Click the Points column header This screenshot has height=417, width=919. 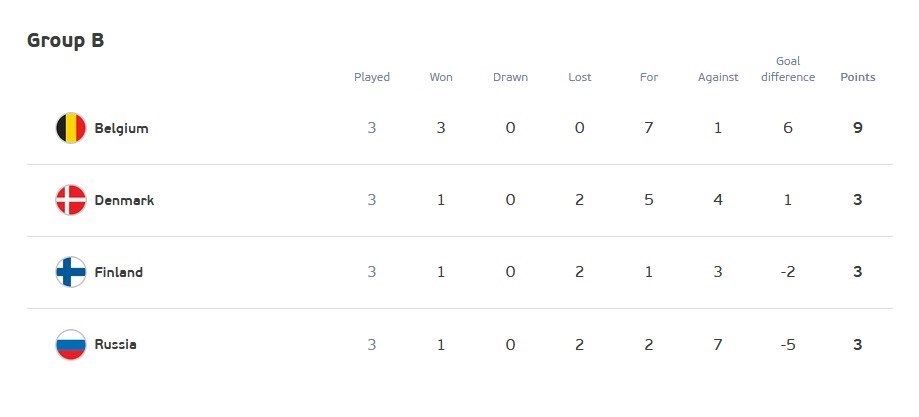[x=858, y=77]
